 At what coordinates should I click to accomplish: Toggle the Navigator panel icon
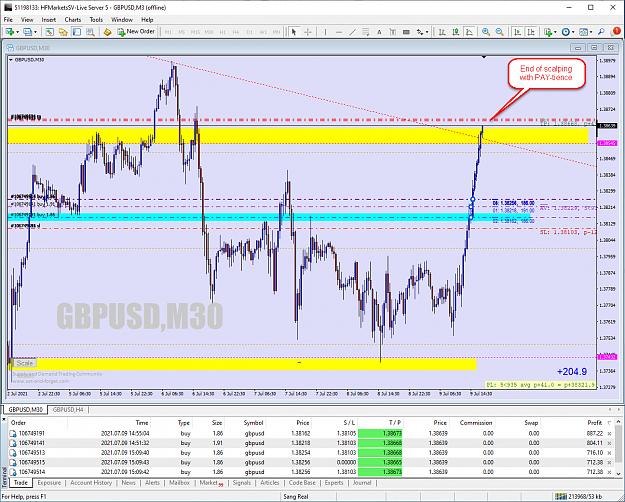pos(77,32)
